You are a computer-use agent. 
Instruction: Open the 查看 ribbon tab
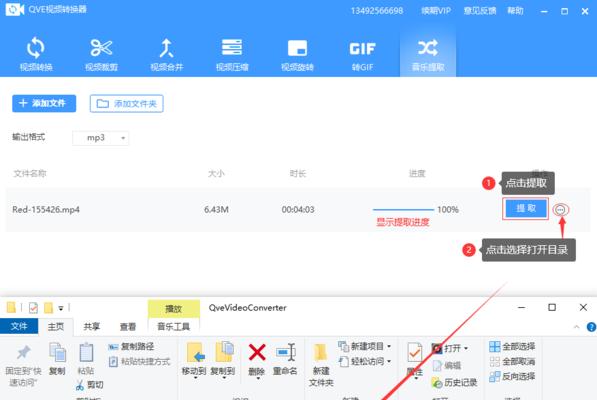tap(128, 327)
